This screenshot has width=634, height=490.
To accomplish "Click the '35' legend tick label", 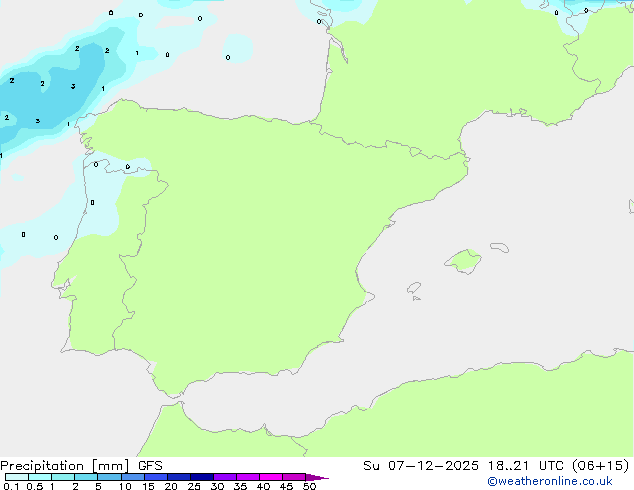I will [240, 486].
